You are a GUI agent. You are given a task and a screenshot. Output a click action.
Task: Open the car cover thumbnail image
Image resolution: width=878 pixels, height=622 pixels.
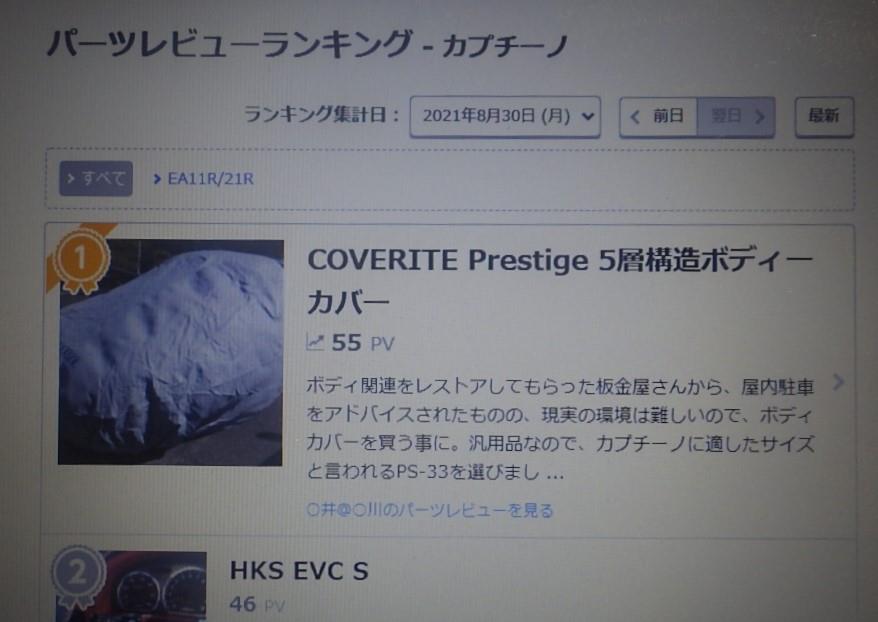coord(171,352)
